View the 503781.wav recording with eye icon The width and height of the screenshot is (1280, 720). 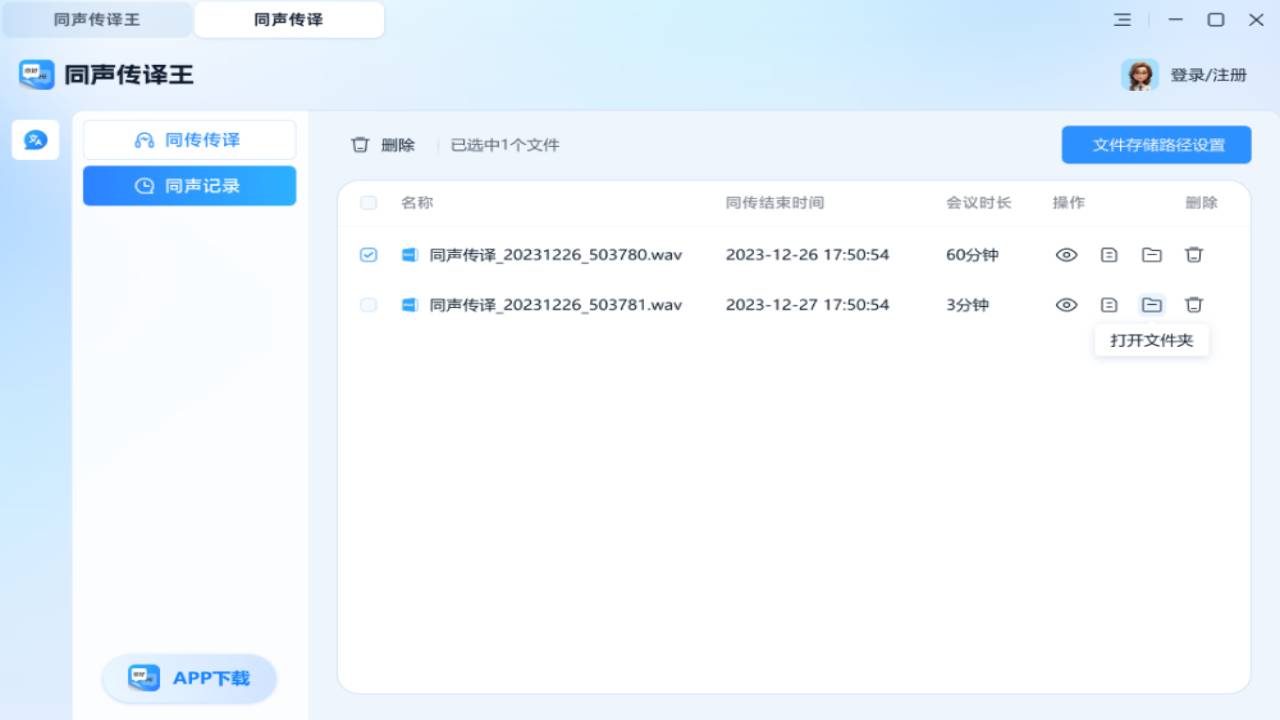(x=1066, y=305)
